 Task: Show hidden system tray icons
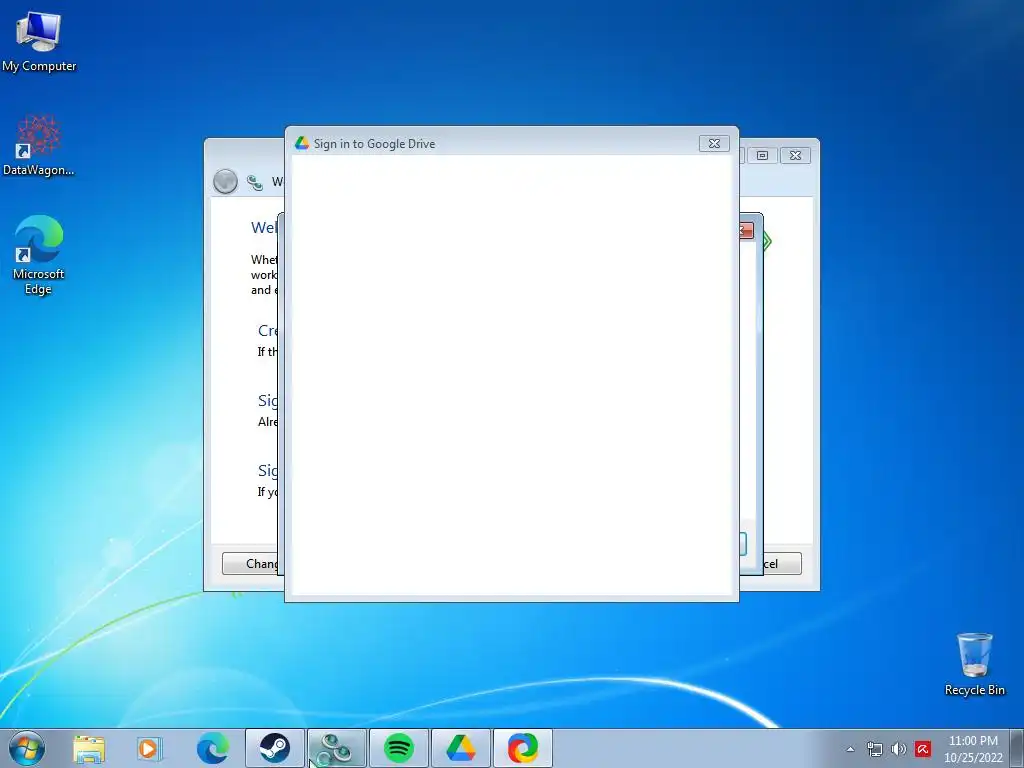tap(850, 749)
